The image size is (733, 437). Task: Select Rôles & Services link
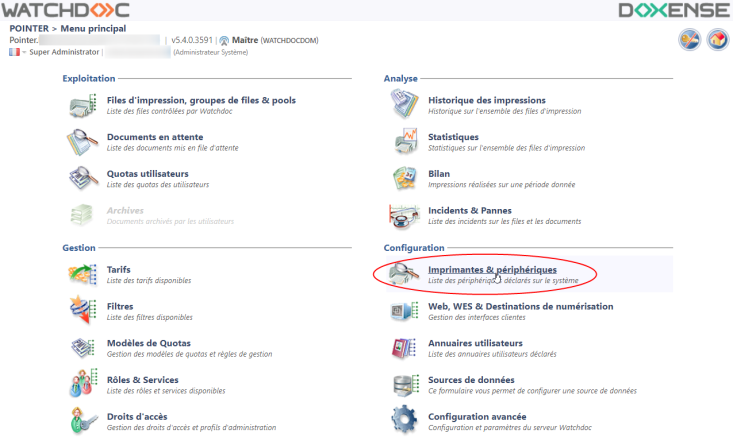pyautogui.click(x=142, y=380)
